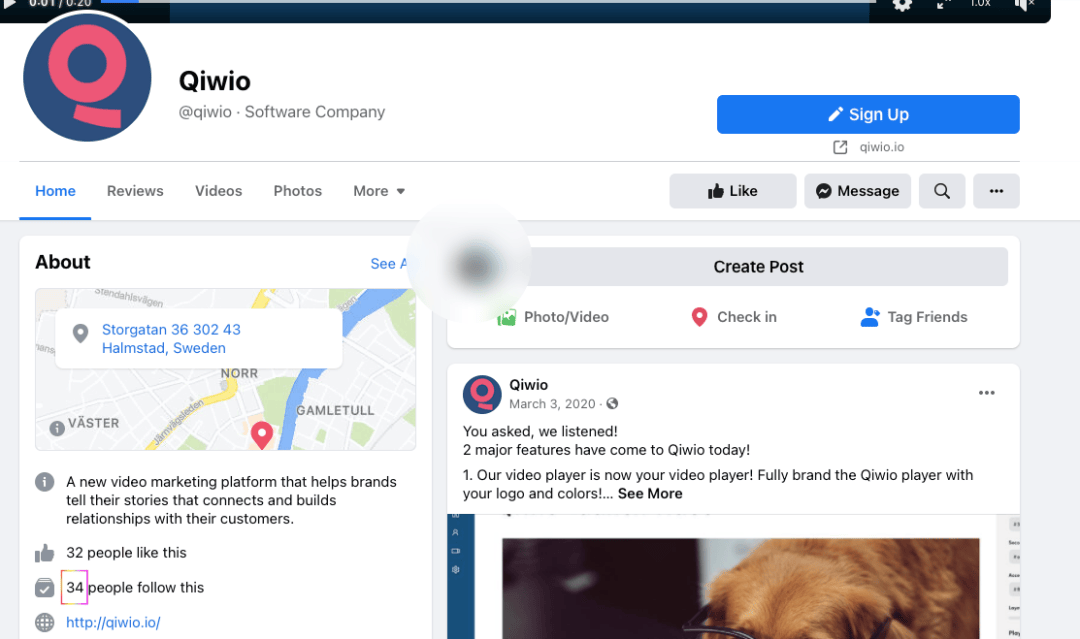Screen dimensions: 1080x639
Task: Click the gray pin icon beside the address
Action: pos(81,333)
